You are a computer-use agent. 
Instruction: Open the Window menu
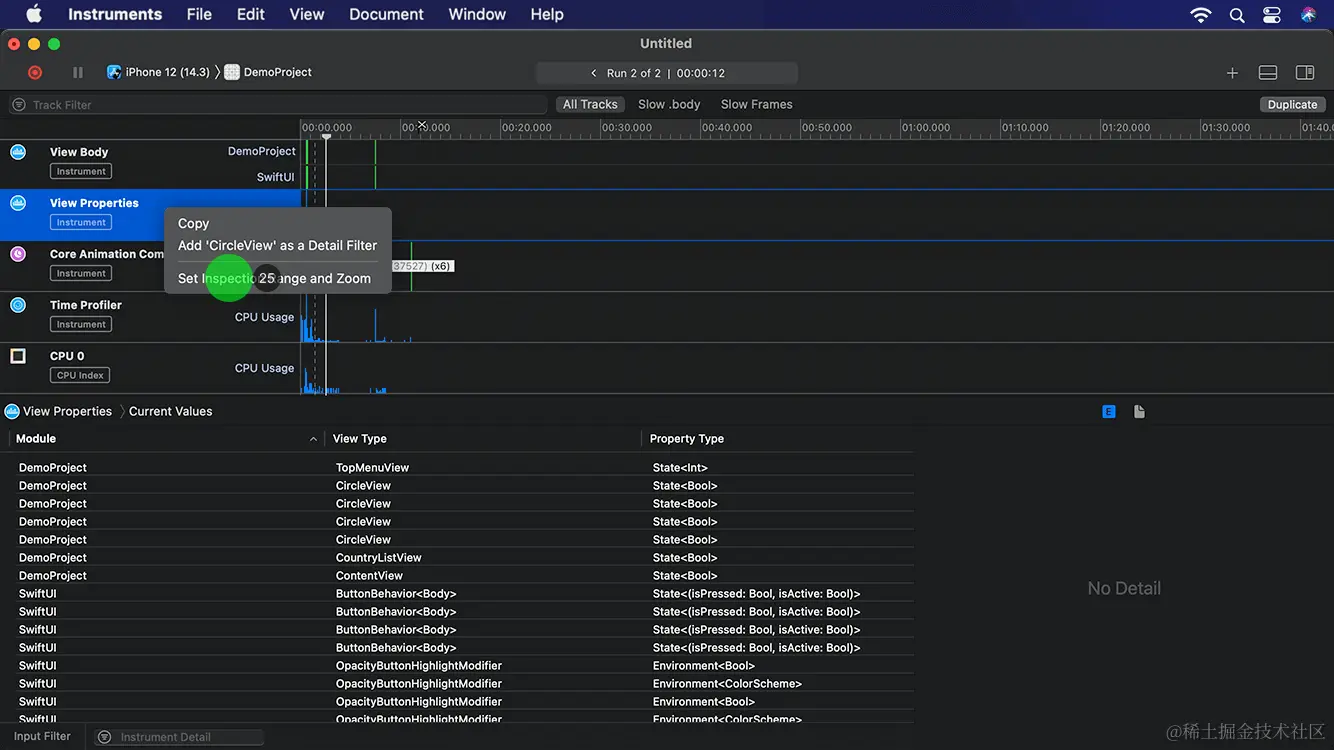pyautogui.click(x=477, y=14)
